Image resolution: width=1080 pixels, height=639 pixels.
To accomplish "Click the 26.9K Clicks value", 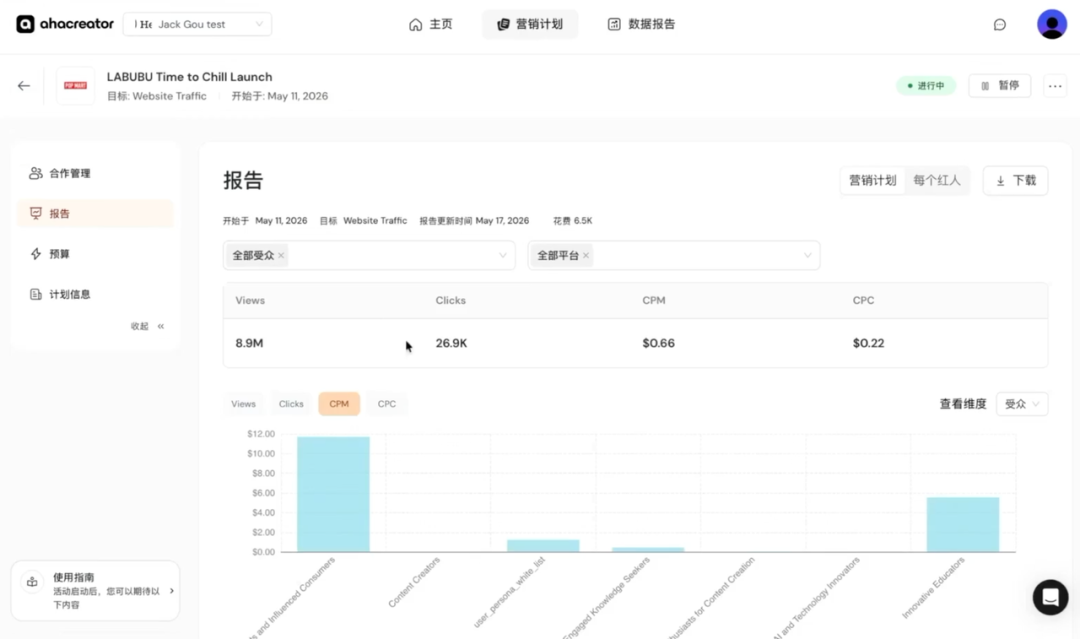I will (451, 343).
